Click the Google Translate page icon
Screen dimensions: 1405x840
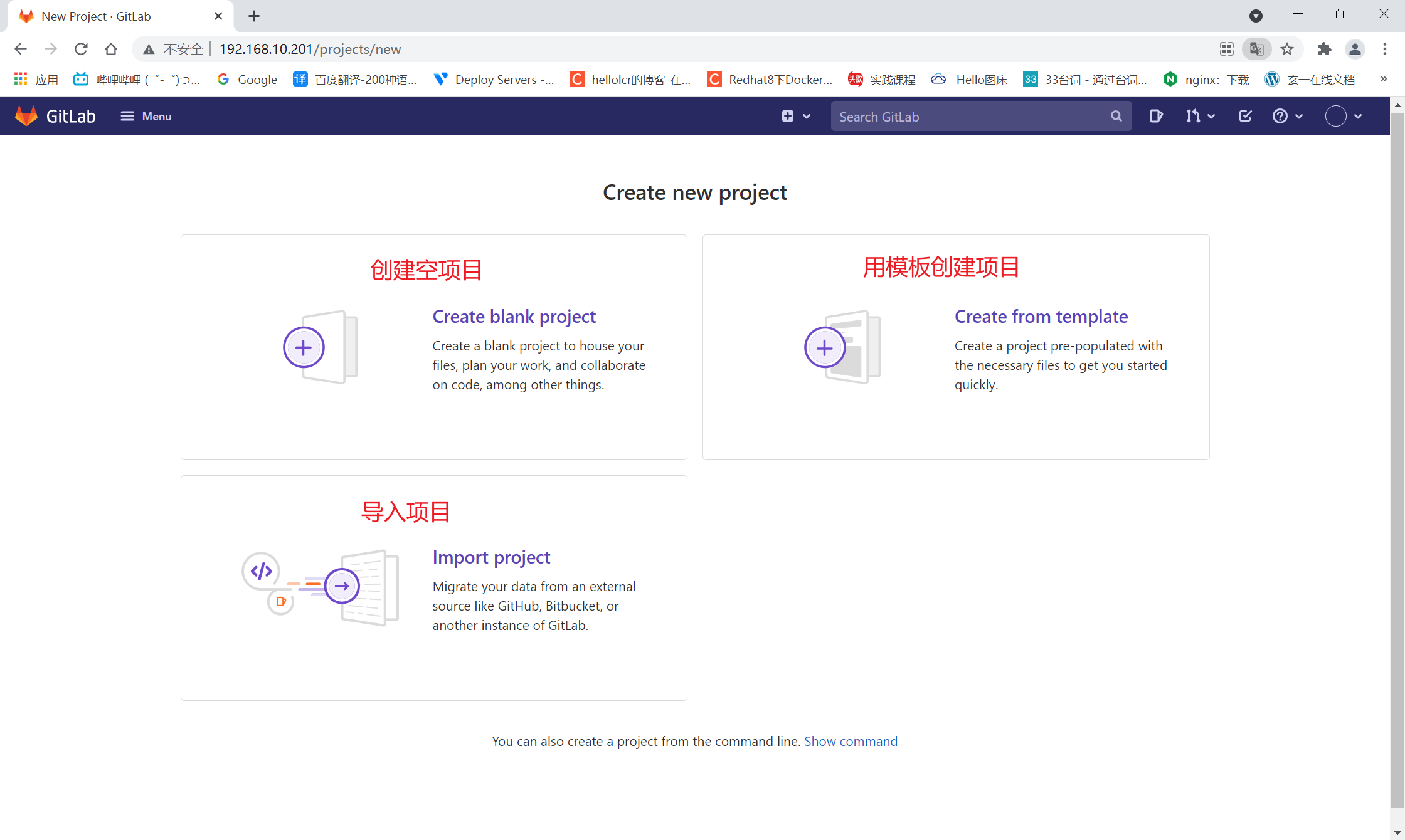[1256, 49]
